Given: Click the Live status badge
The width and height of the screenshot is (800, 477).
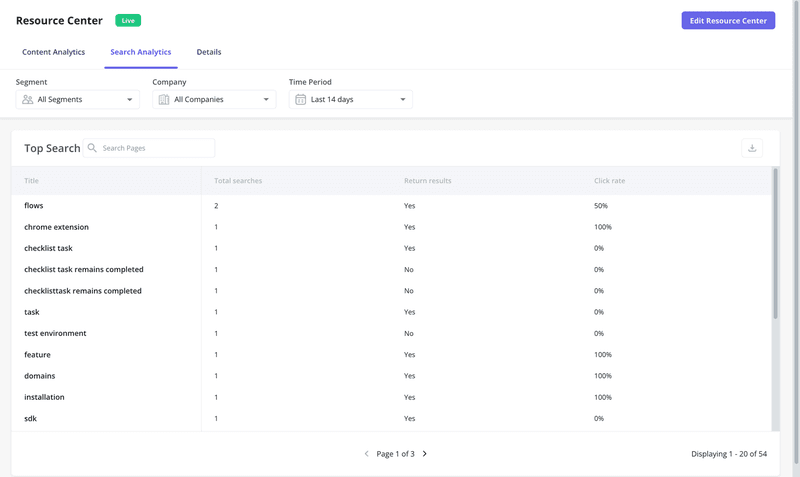Looking at the screenshot, I should pyautogui.click(x=128, y=20).
